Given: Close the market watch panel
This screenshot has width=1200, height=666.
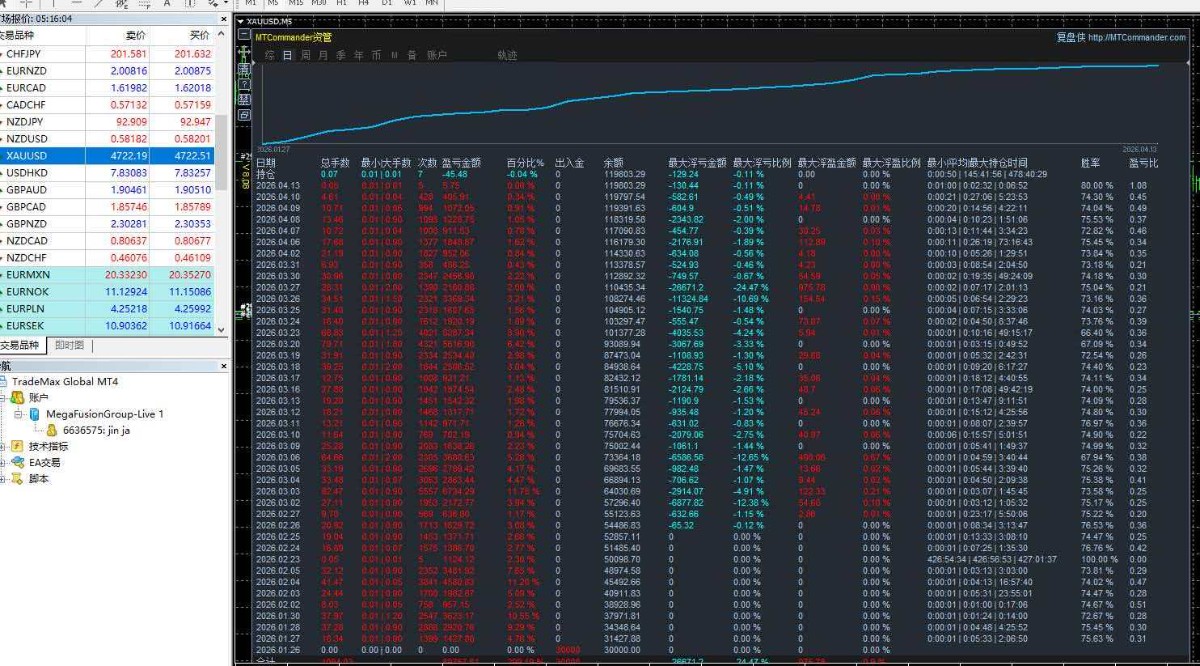Looking at the screenshot, I should pyautogui.click(x=223, y=18).
